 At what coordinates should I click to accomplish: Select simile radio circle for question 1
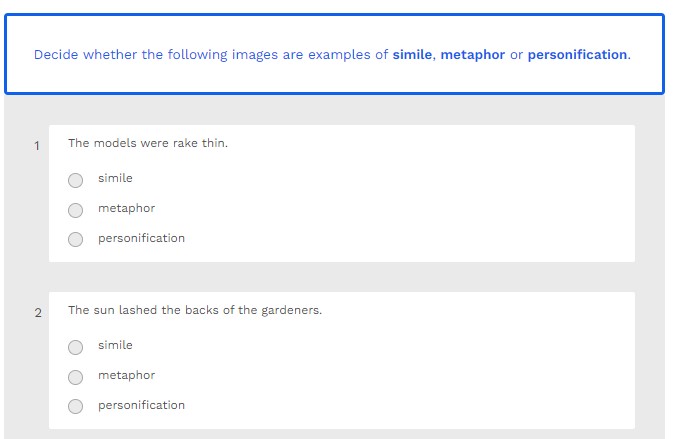click(x=76, y=180)
